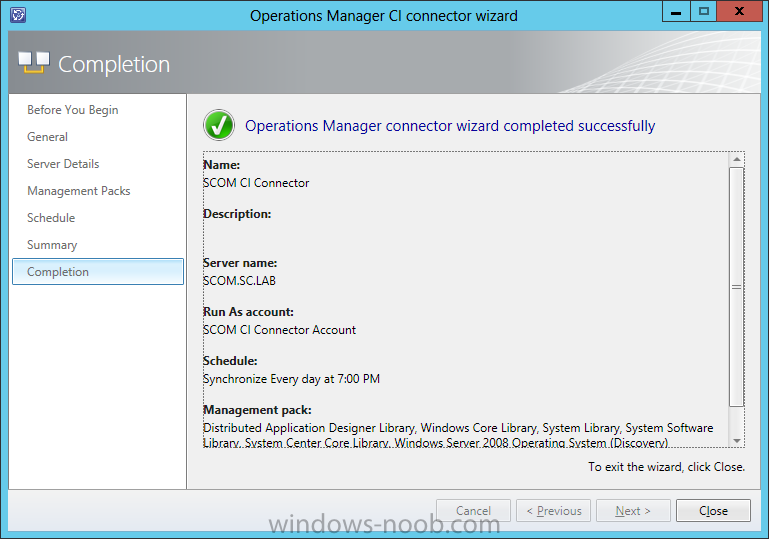Click the Next button
Screen dimensions: 769x539
pyautogui.click(x=633, y=511)
